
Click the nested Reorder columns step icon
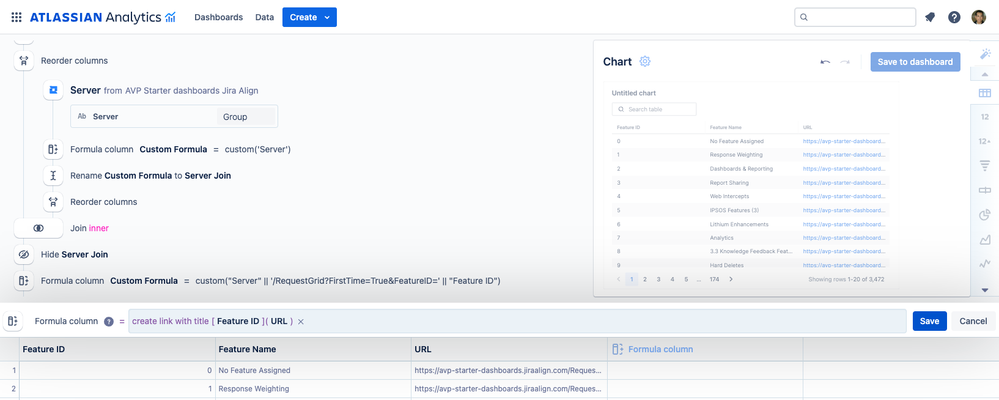(x=54, y=202)
